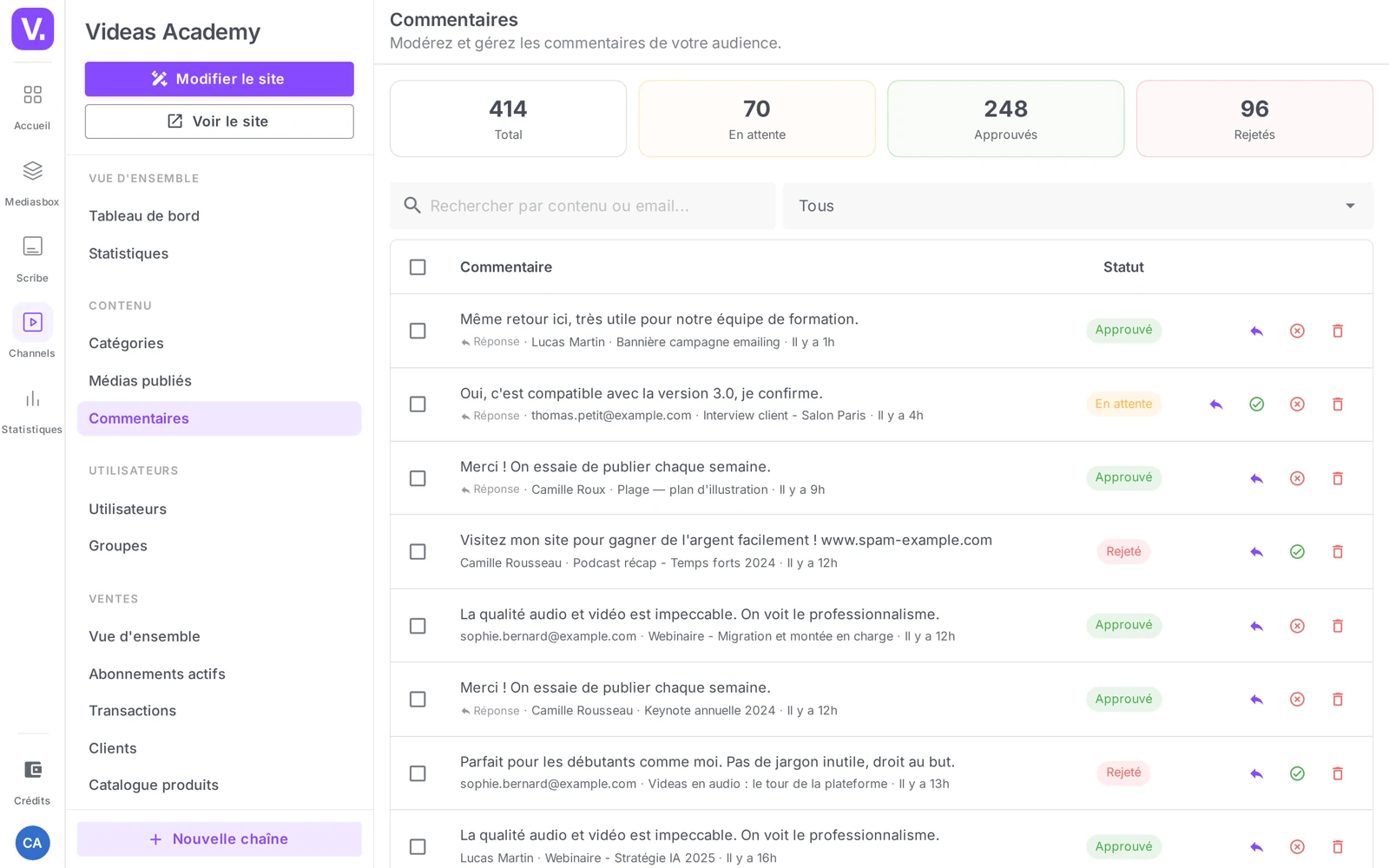Screen dimensions: 1389x868
Task: Click the Commentaire column header
Action: (506, 267)
